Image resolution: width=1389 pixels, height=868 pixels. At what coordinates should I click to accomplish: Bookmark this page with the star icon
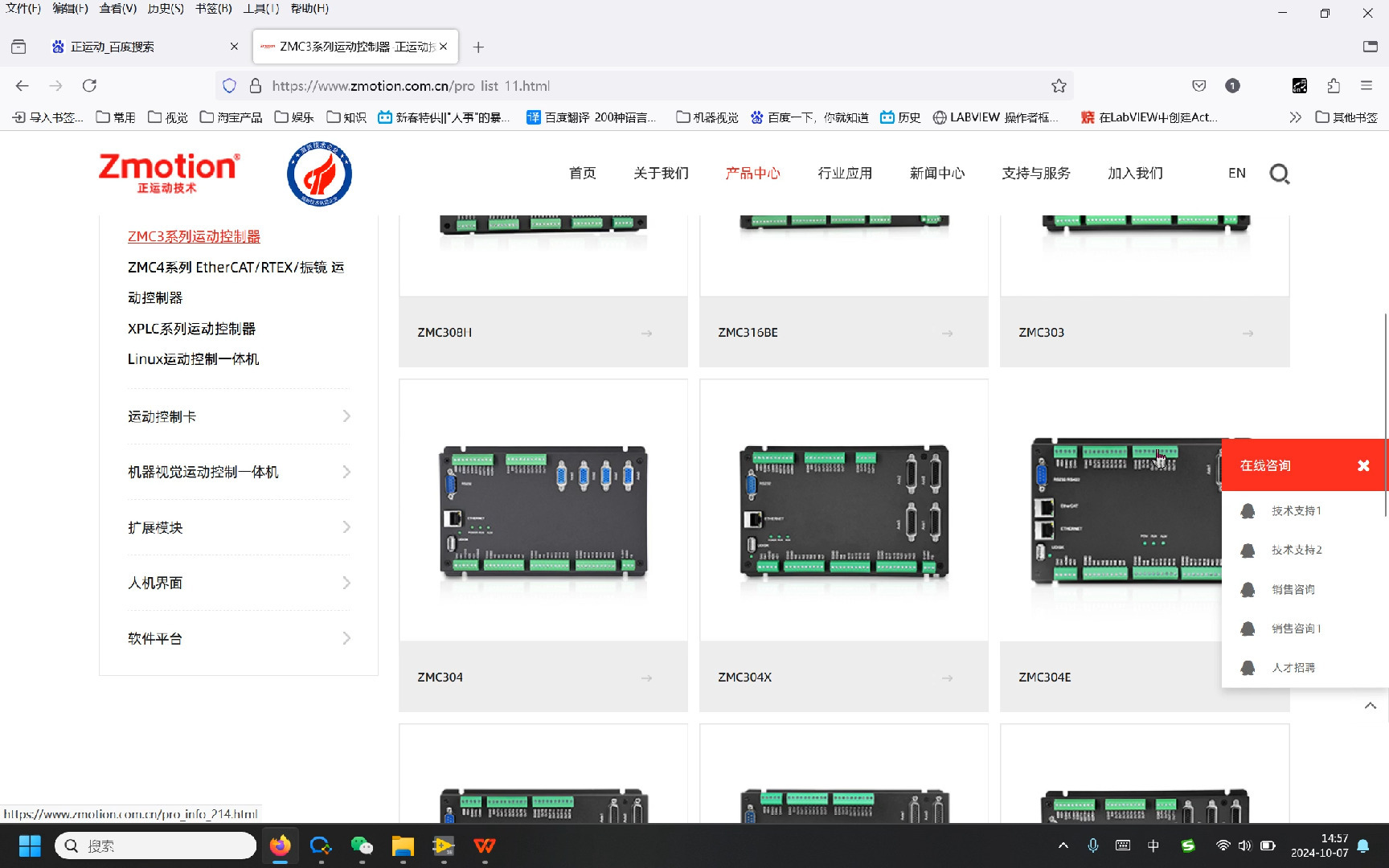coord(1059,85)
